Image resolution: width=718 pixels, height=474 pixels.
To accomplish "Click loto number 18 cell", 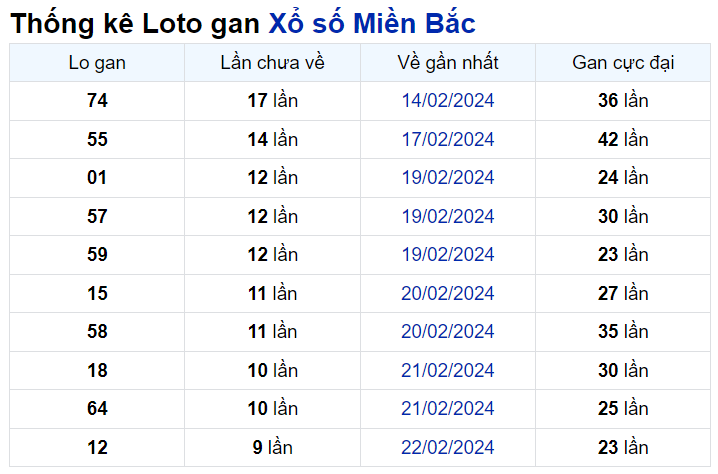I will (x=97, y=371).
